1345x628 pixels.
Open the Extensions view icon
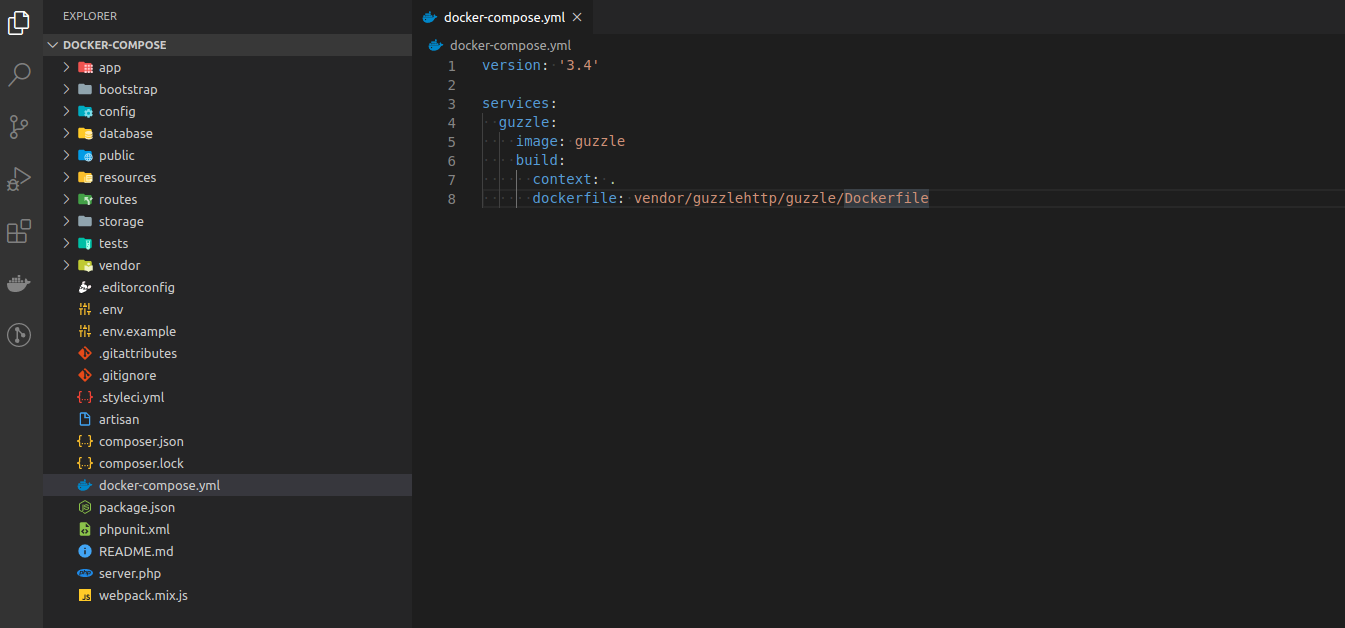click(x=19, y=232)
